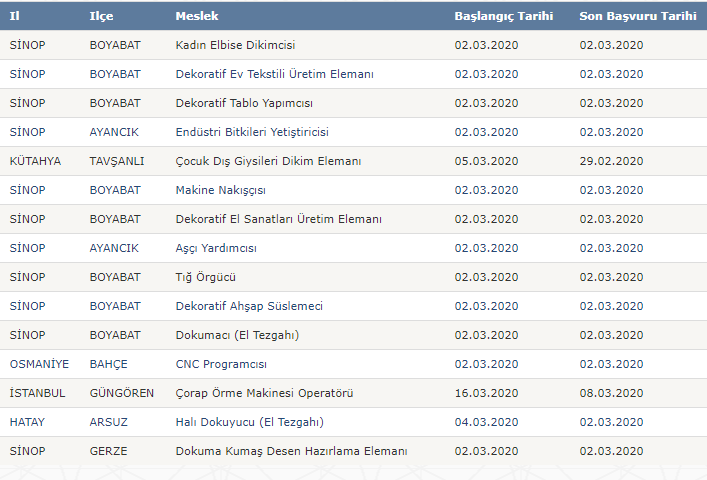Click Dekoratif El Sanatları Üretim Elemanı
This screenshot has height=480, width=707.
tap(278, 219)
